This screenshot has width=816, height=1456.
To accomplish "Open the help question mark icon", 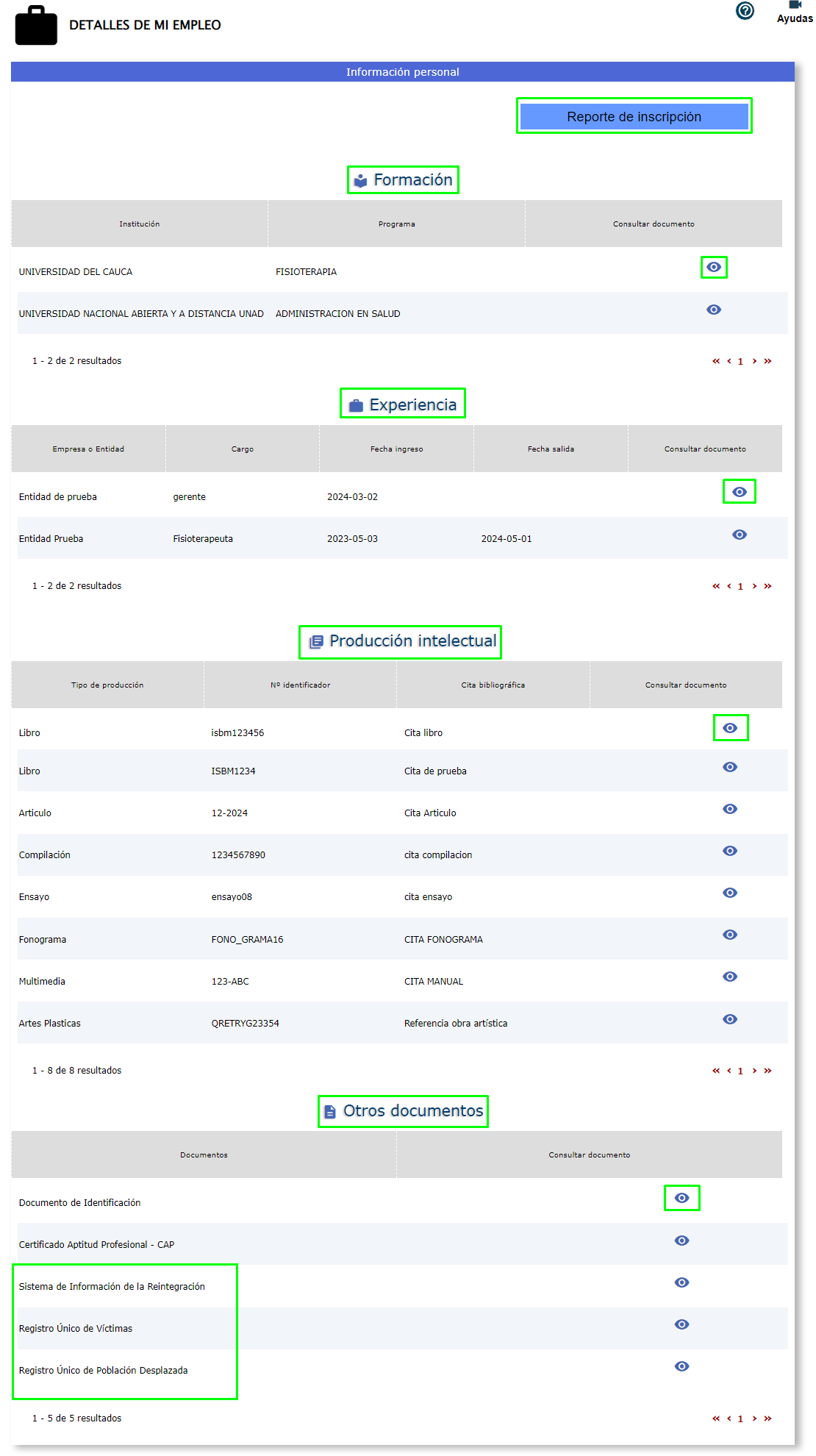I will point(745,11).
